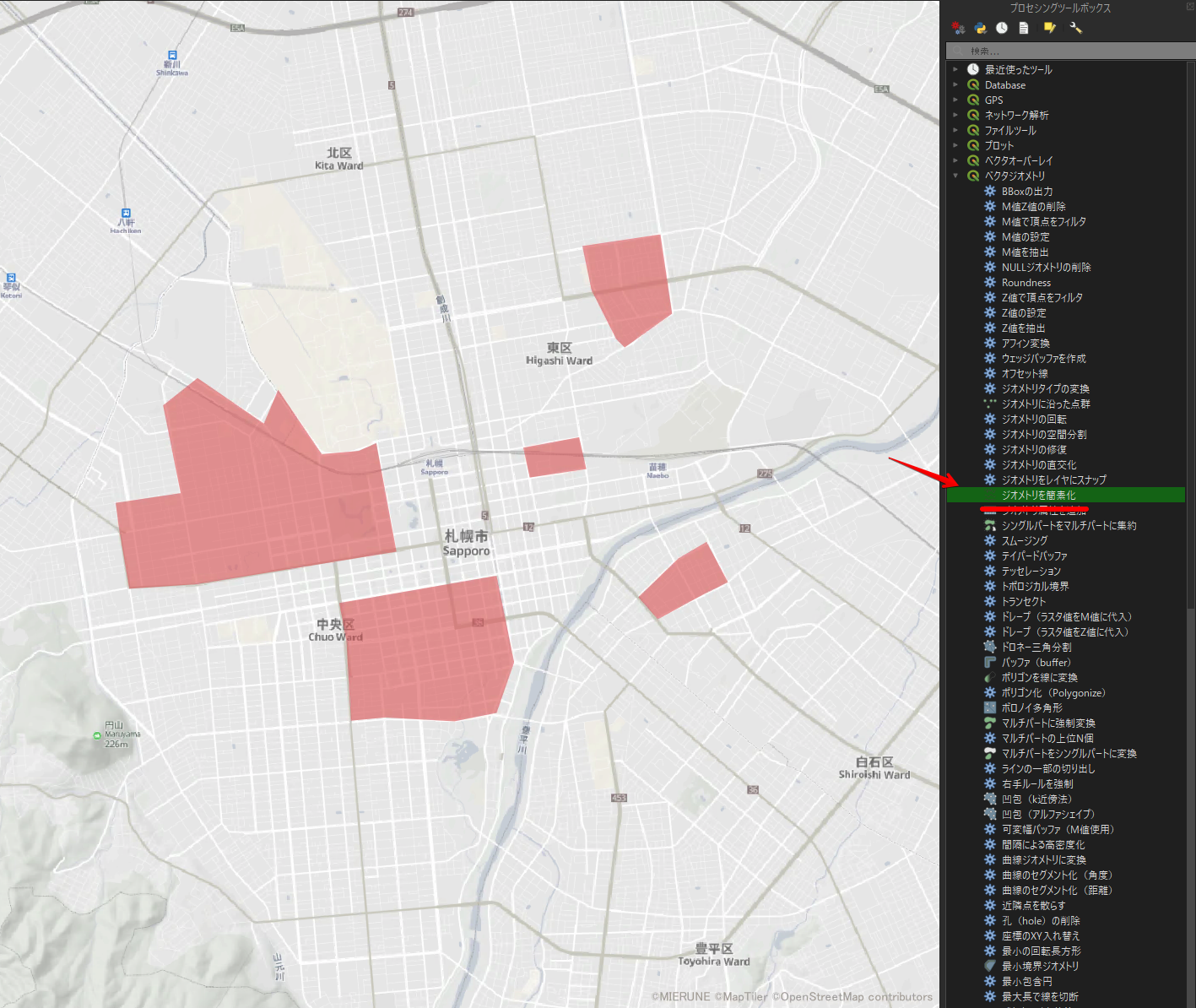
Task: Undock the processing toolbox panel icon
Action: click(x=1190, y=7)
